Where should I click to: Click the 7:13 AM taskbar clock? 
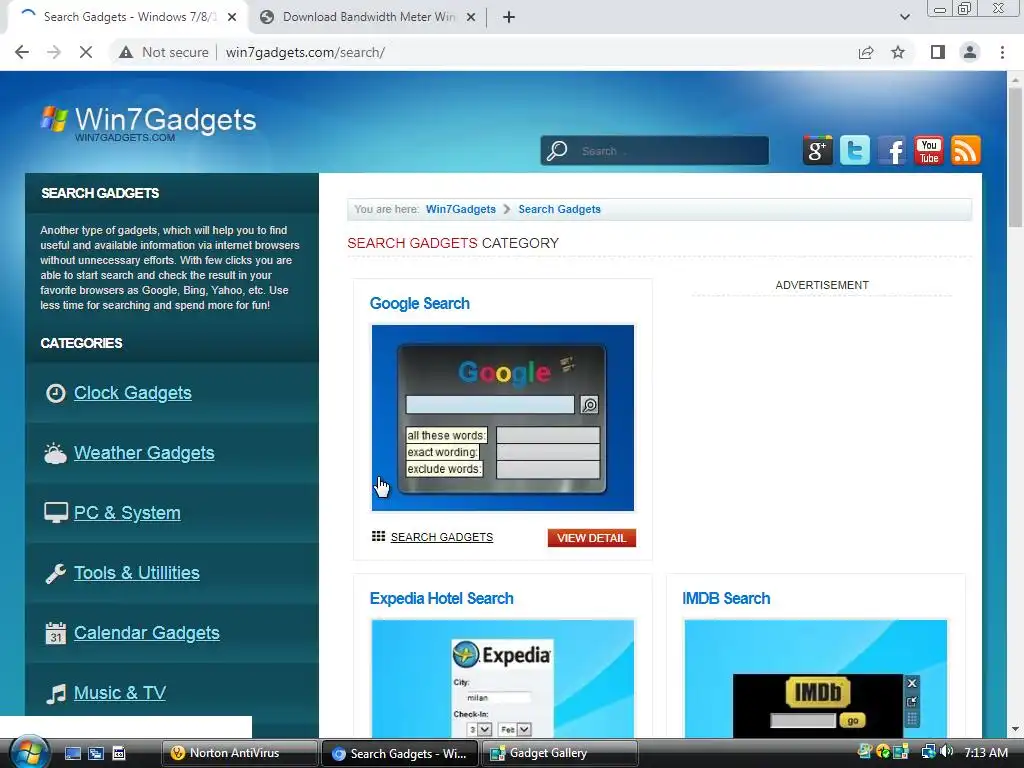pyautogui.click(x=986, y=752)
